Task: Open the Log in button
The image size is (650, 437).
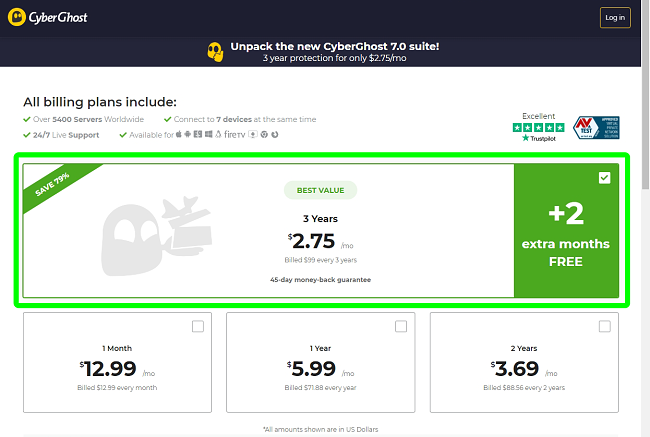Action: [615, 17]
